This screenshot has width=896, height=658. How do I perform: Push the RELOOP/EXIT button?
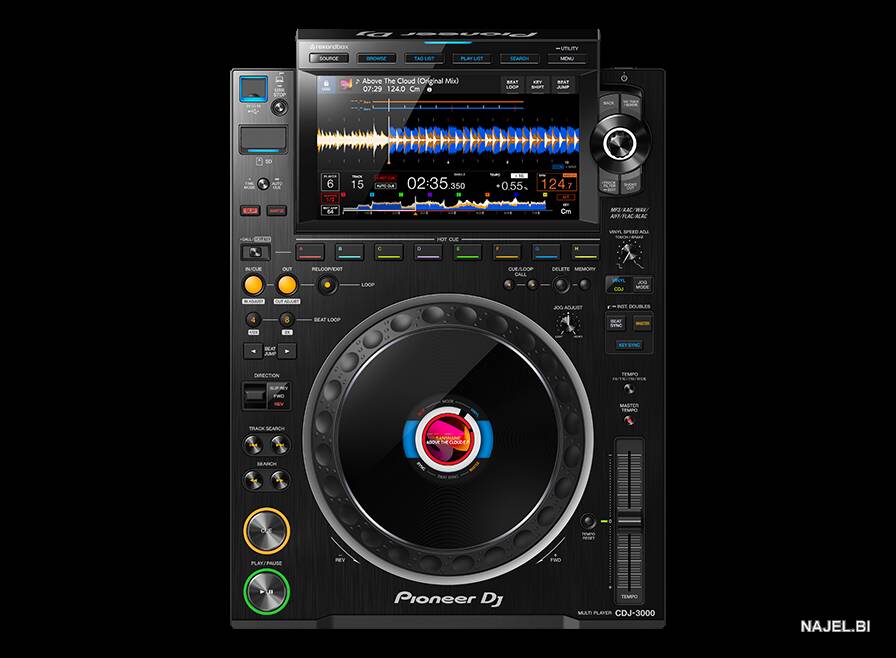pos(327,284)
